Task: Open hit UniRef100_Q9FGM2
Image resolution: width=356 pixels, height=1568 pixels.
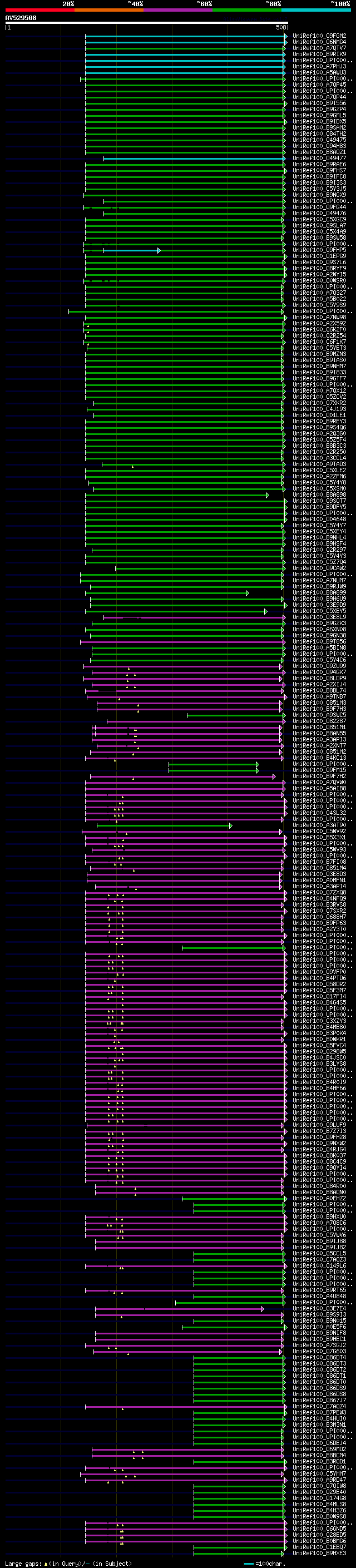Action: (319, 36)
